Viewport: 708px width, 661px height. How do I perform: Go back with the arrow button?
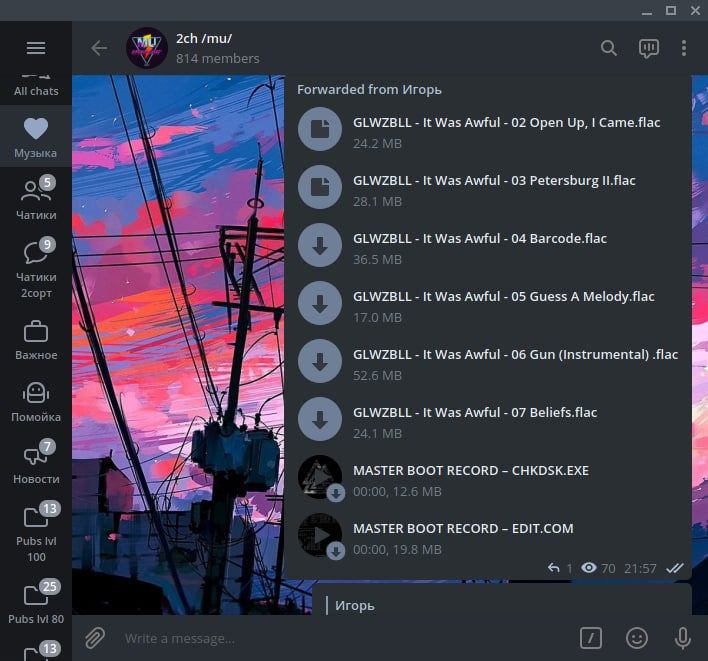pyautogui.click(x=99, y=48)
